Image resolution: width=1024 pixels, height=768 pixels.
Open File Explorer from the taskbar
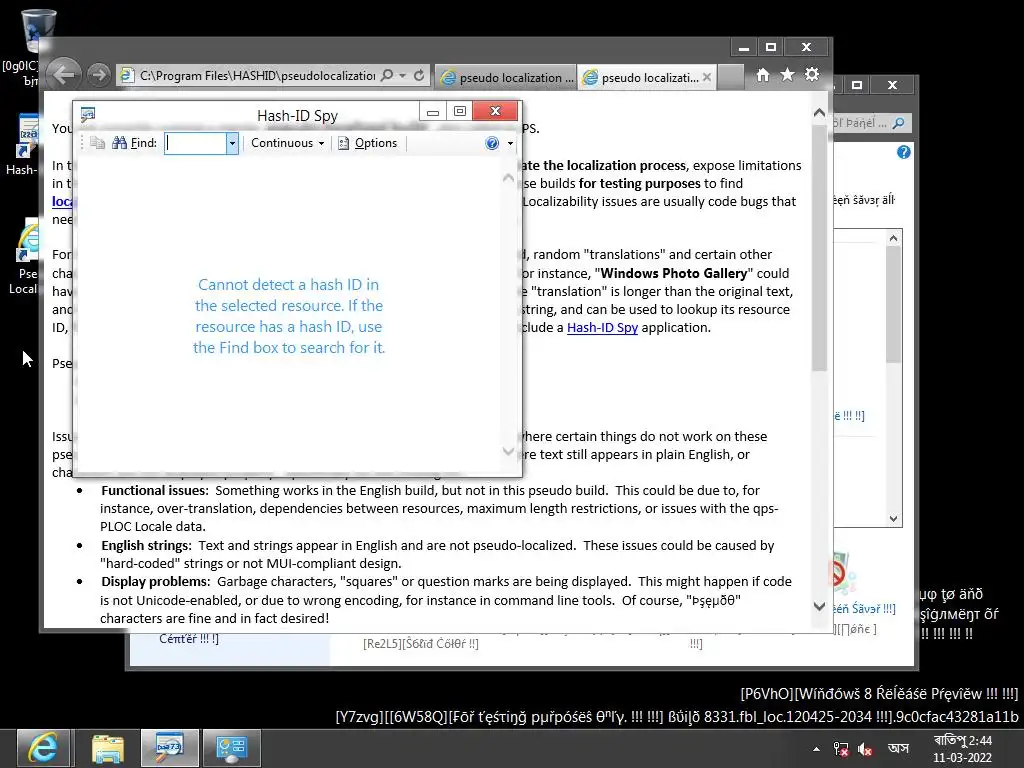pos(108,748)
